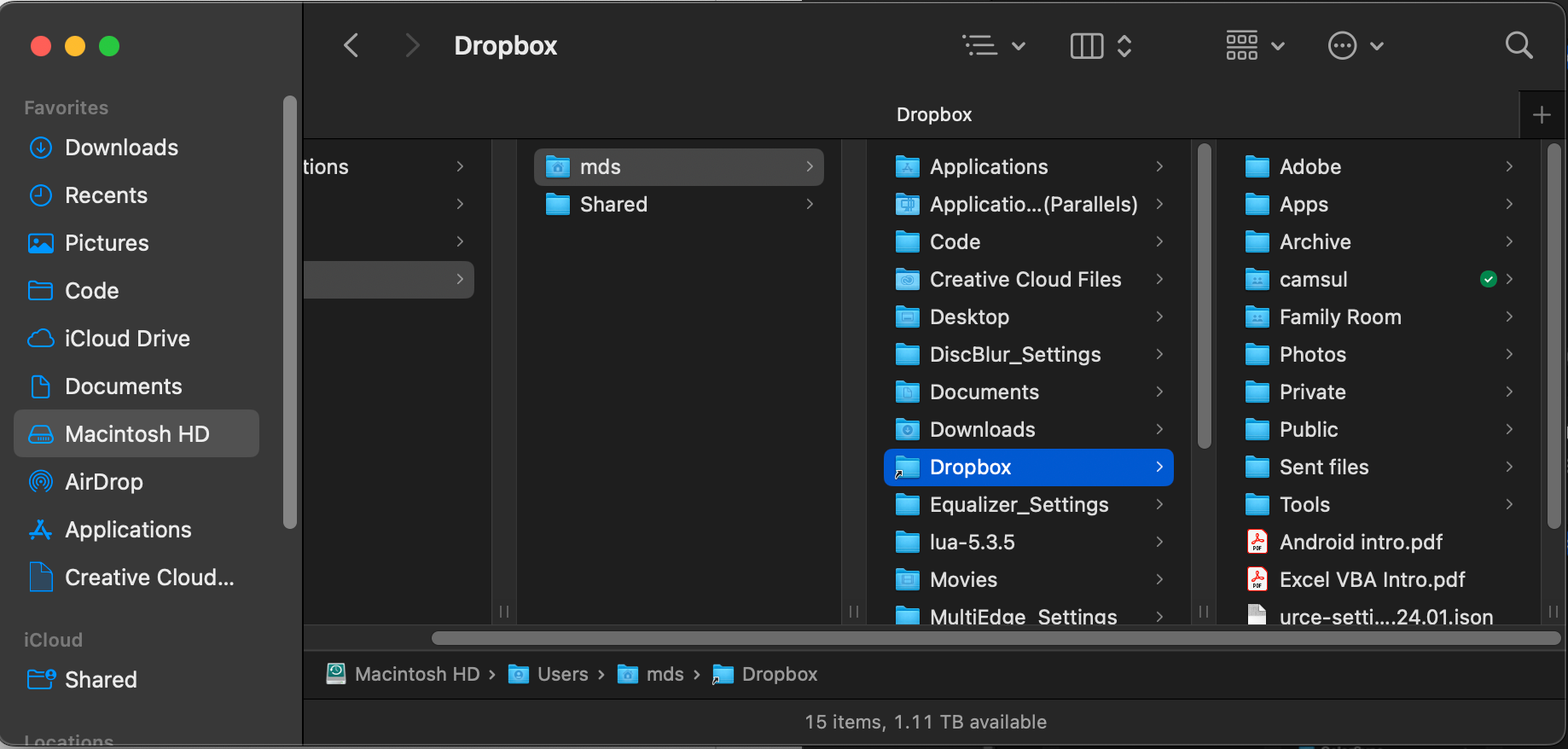Screen dimensions: 1568x749
Task: Select the Photos folder
Action: pos(1379,355)
